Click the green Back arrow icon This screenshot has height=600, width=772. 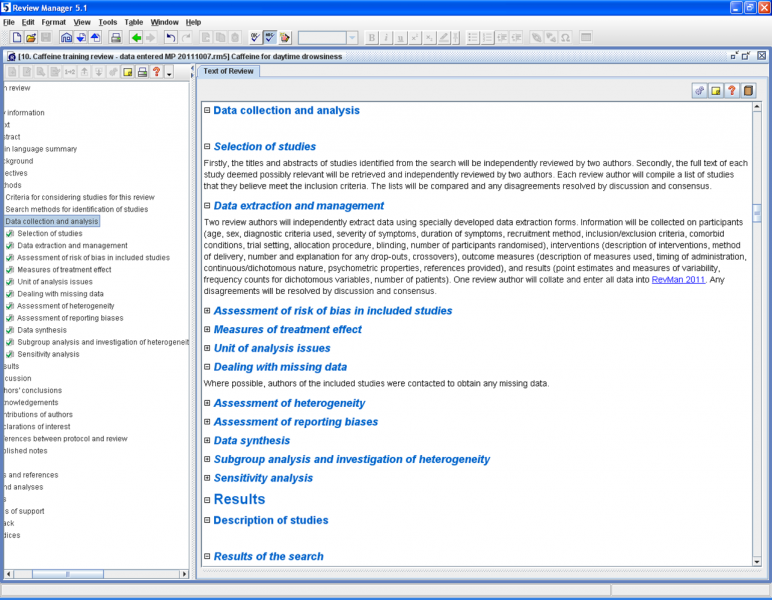(x=136, y=38)
